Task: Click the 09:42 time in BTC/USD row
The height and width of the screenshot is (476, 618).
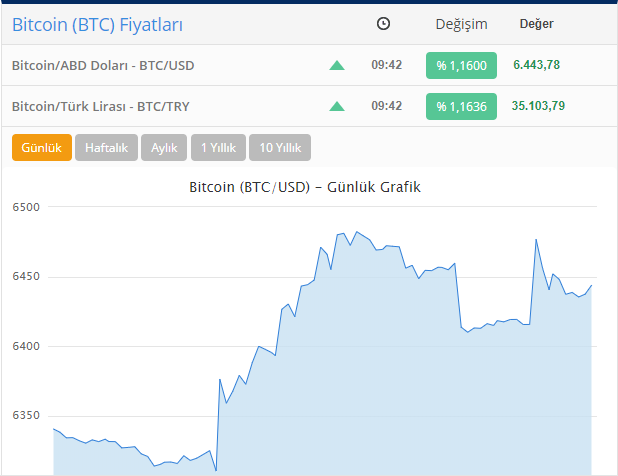Action: pos(387,65)
